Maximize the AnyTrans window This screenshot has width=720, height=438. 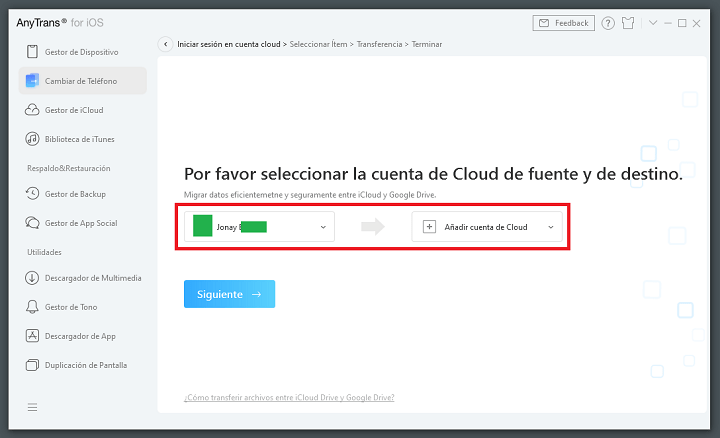coord(682,23)
